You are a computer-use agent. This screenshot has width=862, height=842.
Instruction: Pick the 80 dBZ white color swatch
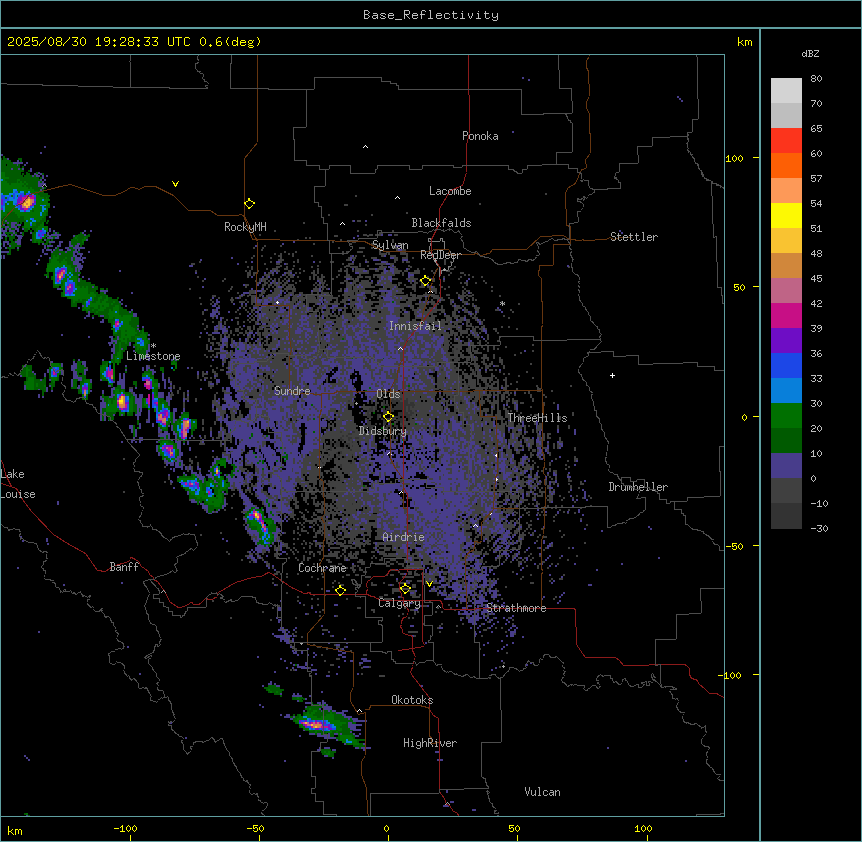click(786, 91)
